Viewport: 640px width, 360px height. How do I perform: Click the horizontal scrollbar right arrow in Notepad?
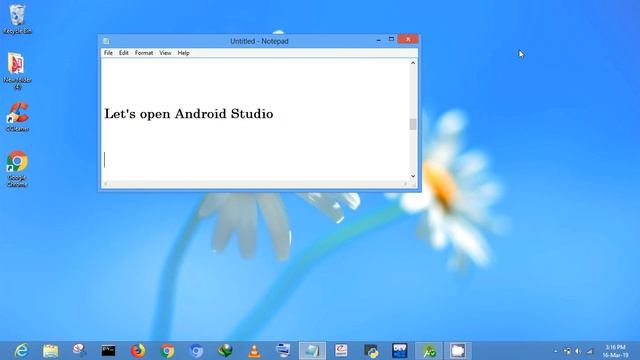click(405, 184)
